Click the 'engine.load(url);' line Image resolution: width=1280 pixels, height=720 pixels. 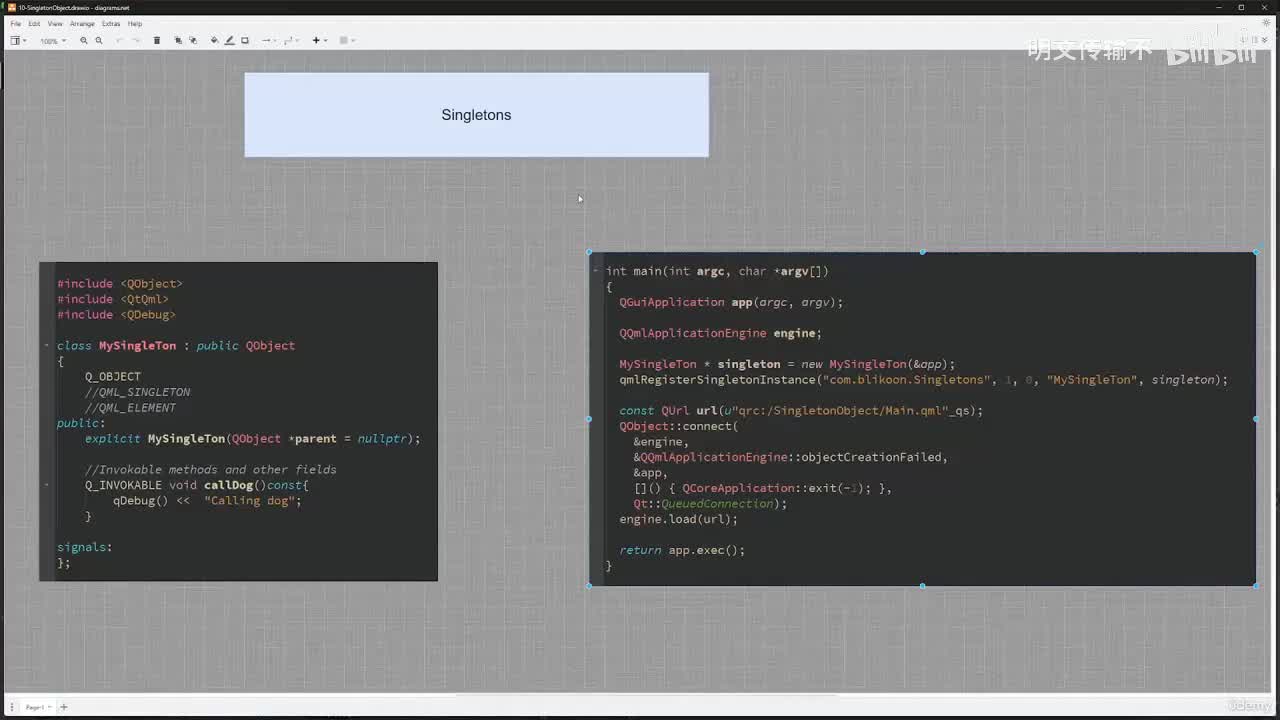(678, 519)
